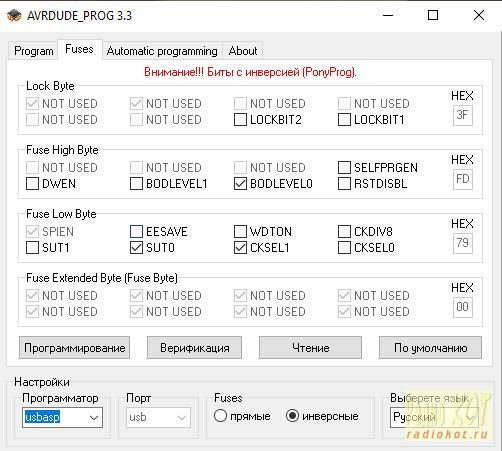Open the Программатор usbasp dropdown
Screen dimensions: 502x451
coord(62,417)
